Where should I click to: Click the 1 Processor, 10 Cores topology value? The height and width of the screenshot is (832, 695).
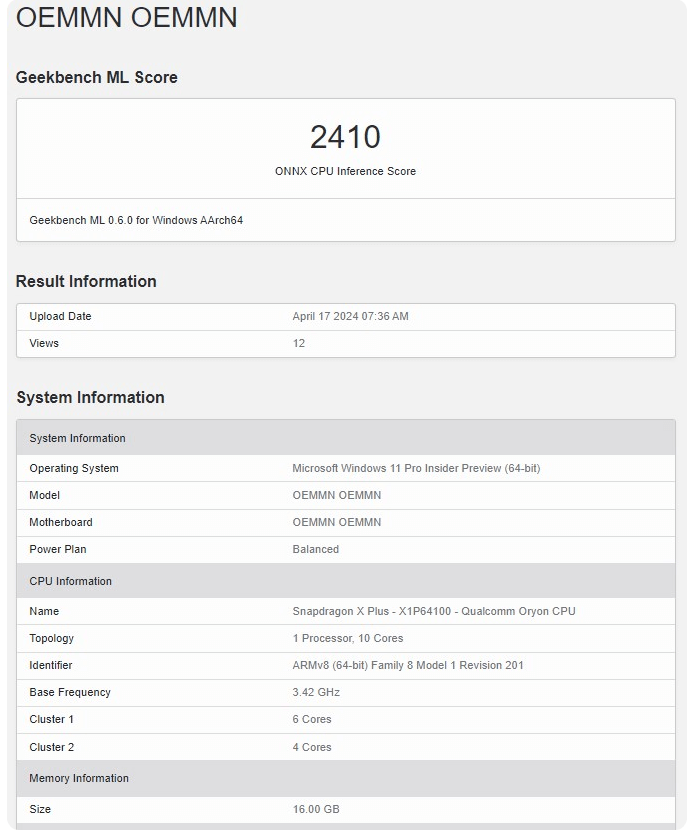tap(348, 638)
